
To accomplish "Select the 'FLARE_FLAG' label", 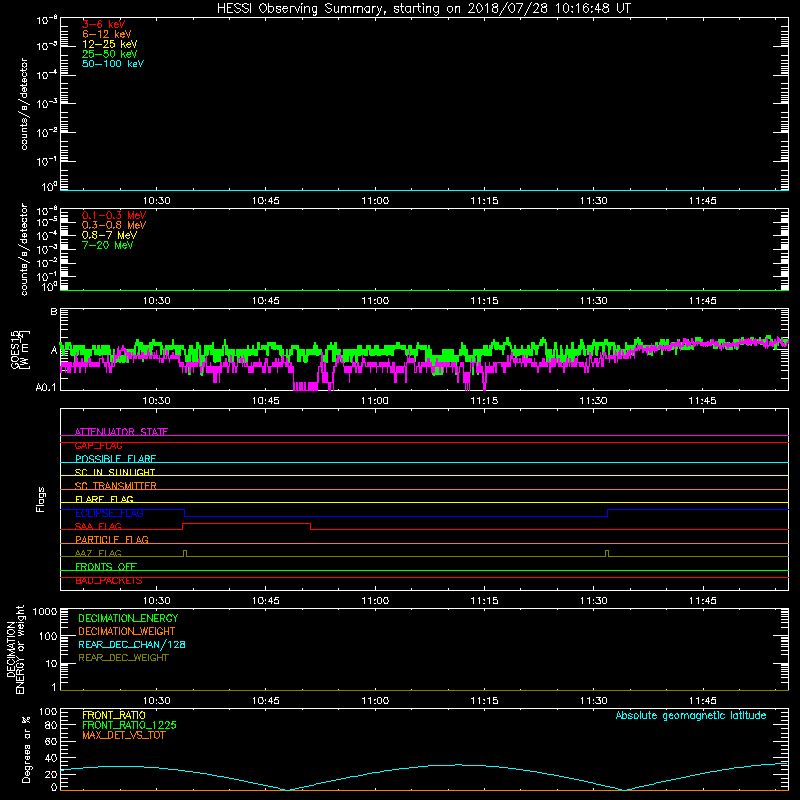I will click(104, 499).
